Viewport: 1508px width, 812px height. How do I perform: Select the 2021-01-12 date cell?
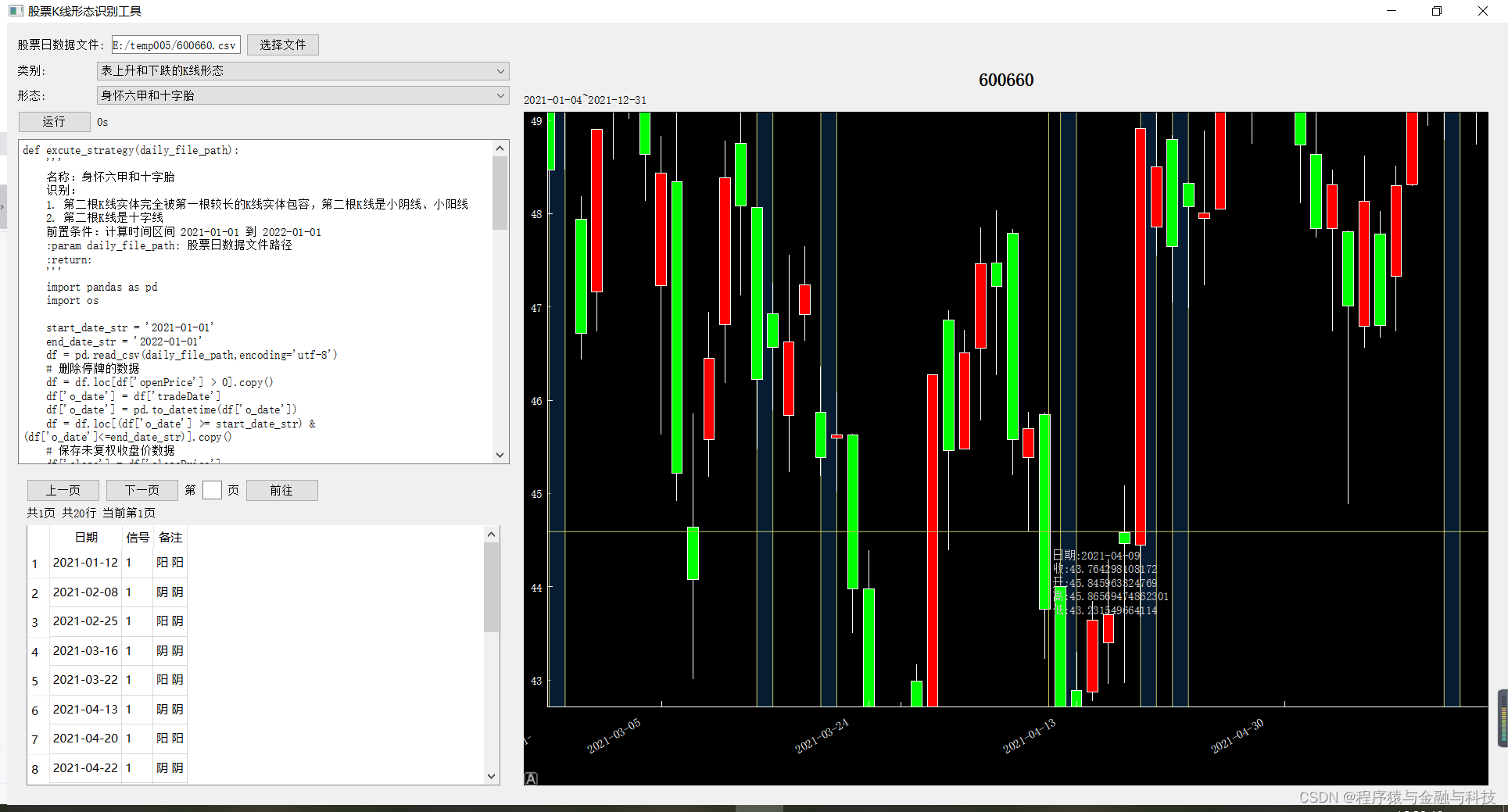85,563
